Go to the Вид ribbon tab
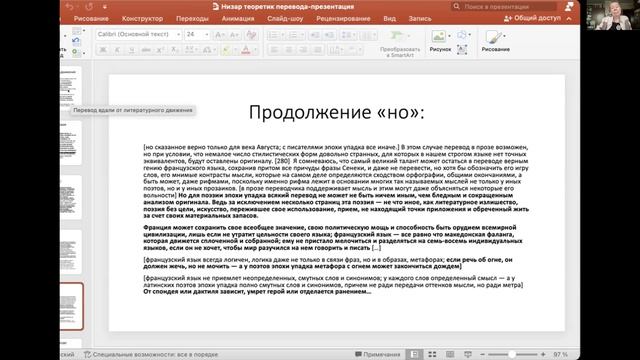 [389, 19]
